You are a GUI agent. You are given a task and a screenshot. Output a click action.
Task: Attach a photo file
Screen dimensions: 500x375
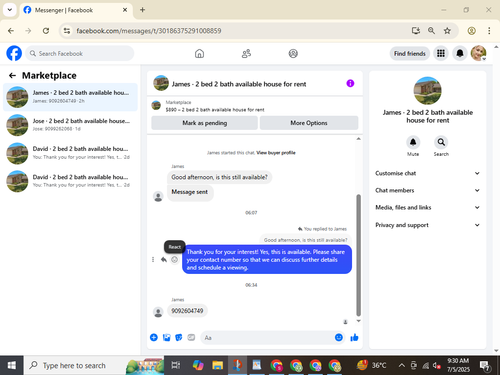point(166,337)
